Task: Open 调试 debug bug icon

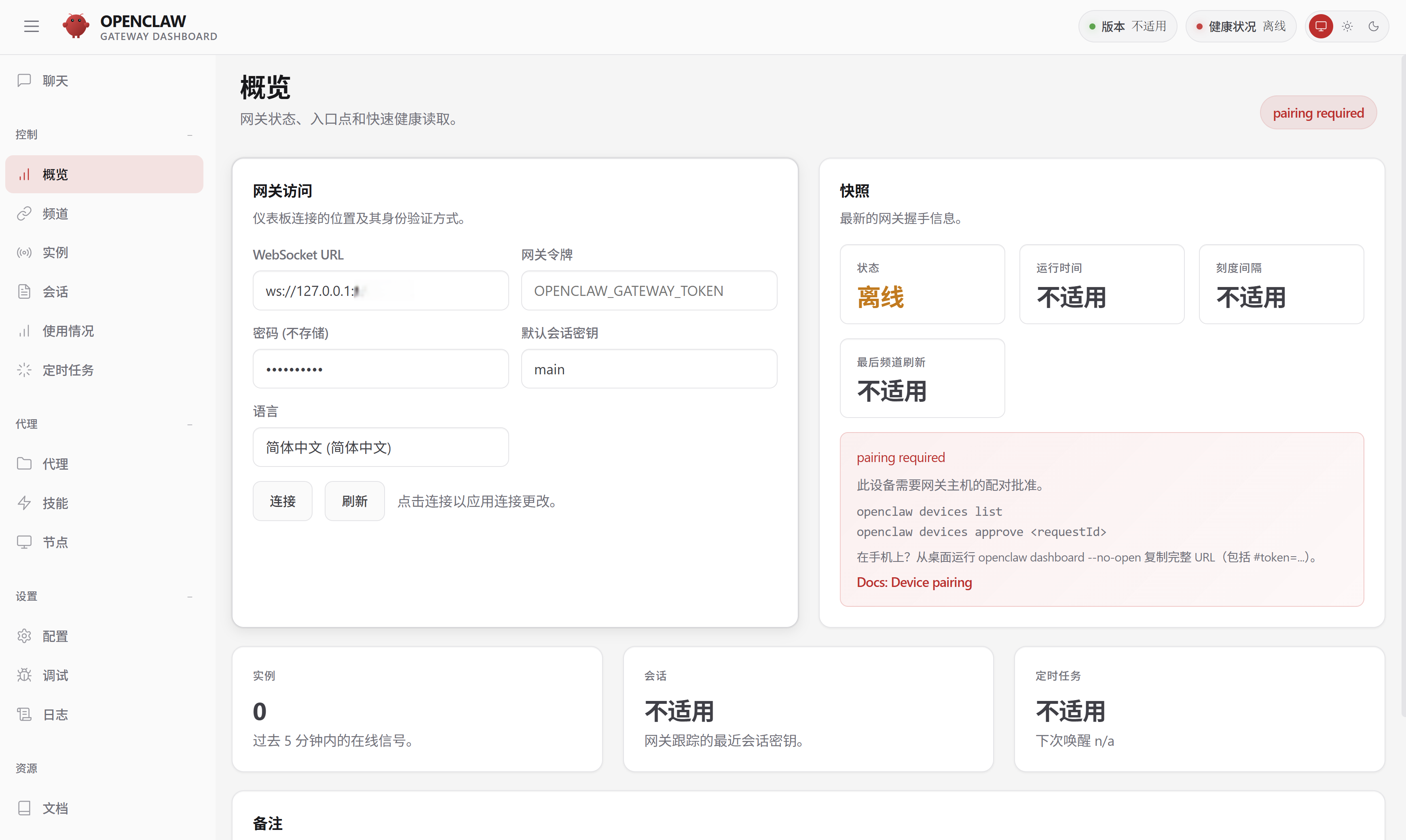Action: coord(24,675)
